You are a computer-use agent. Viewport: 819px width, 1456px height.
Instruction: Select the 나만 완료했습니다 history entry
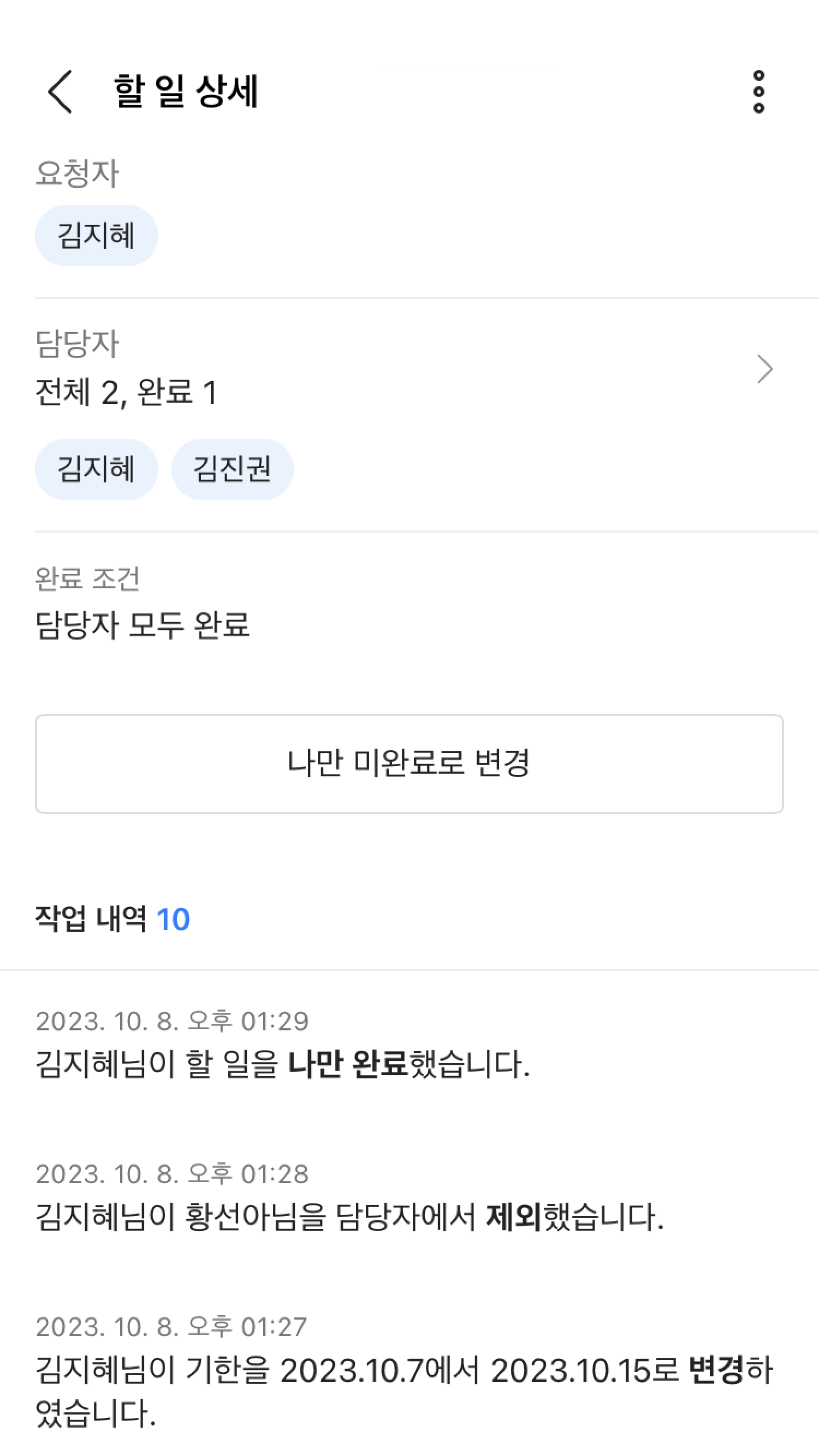click(283, 1064)
